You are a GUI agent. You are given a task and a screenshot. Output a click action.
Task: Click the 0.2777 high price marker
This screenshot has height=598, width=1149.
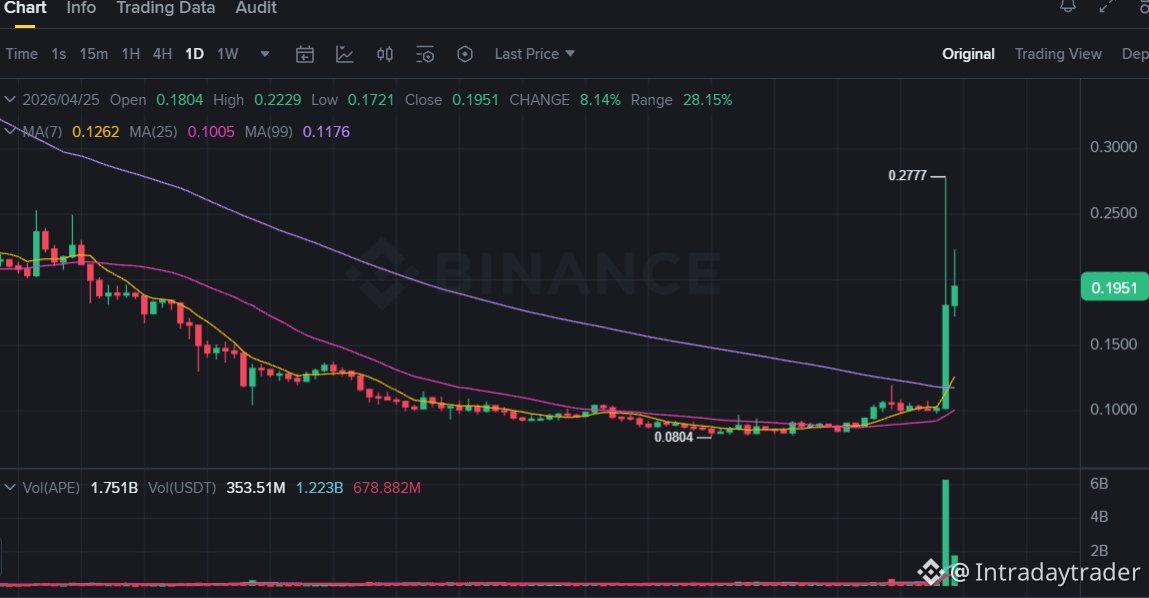pyautogui.click(x=907, y=176)
